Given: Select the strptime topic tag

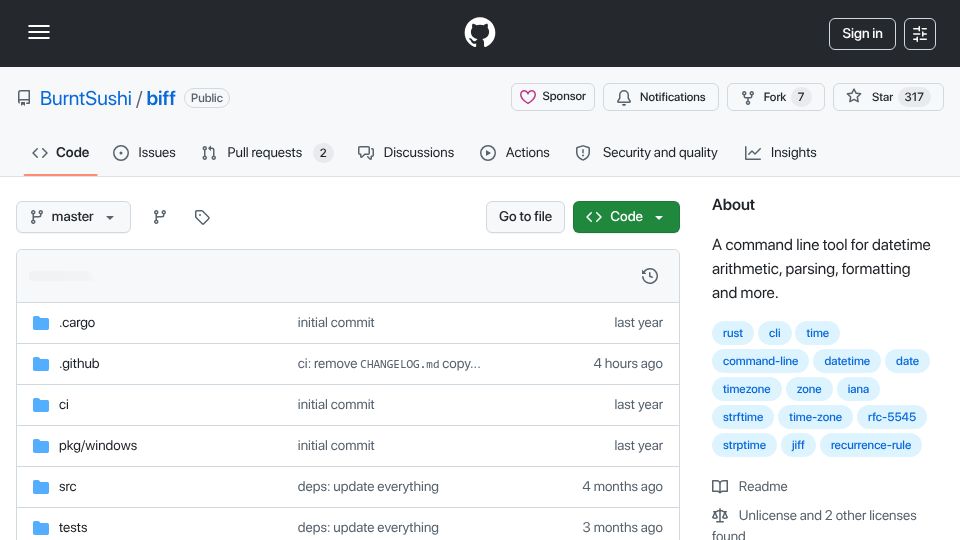Looking at the screenshot, I should point(744,445).
